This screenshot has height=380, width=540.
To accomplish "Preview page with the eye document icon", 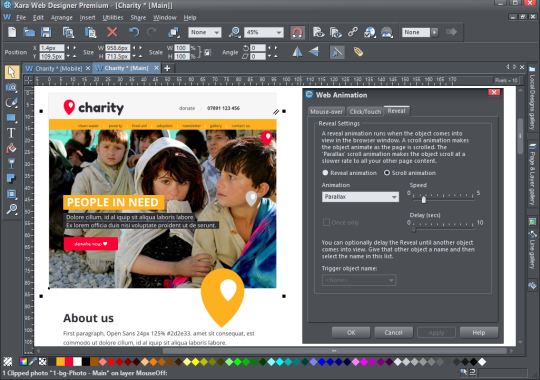I will (x=318, y=32).
